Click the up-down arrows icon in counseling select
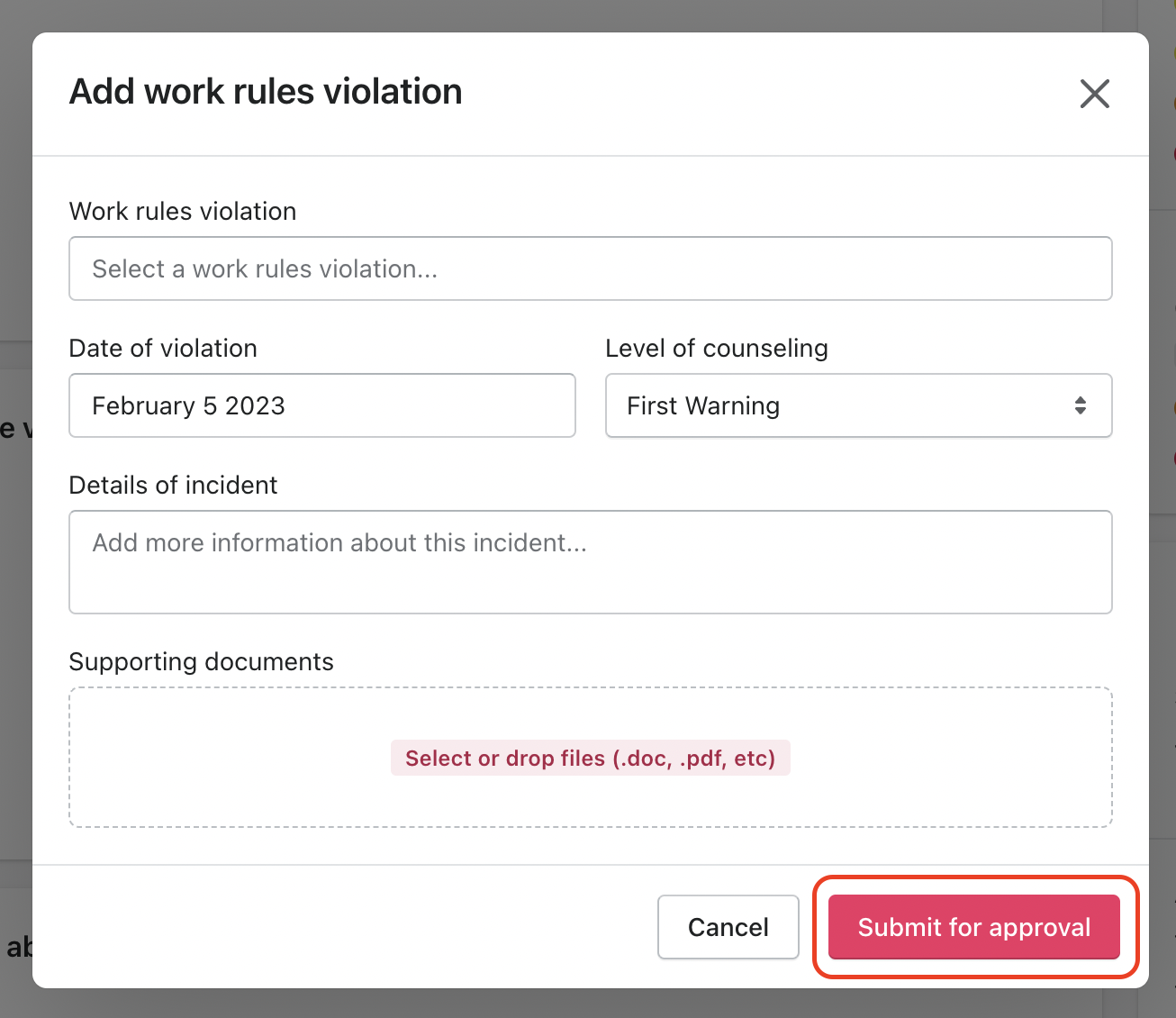1176x1018 pixels. pyautogui.click(x=1080, y=405)
